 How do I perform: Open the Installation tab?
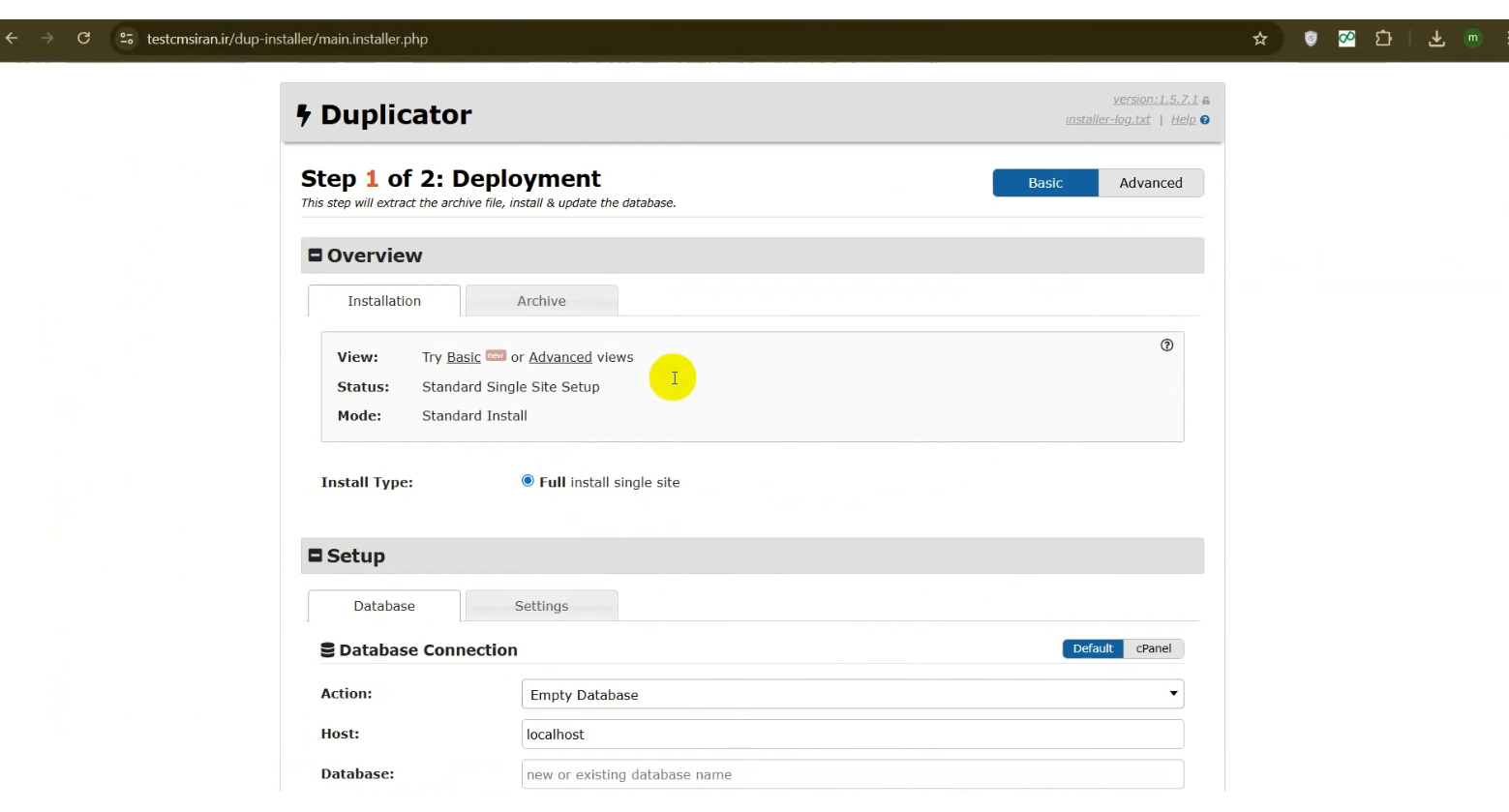click(384, 301)
